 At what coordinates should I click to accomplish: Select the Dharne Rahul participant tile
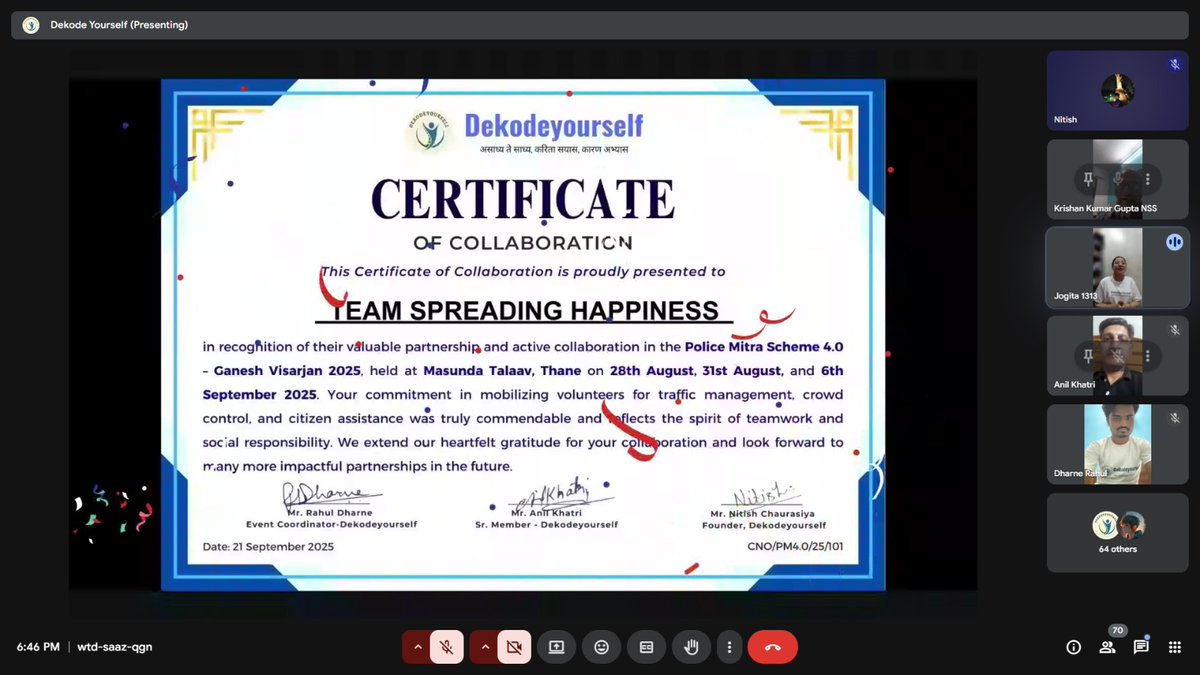(1117, 443)
